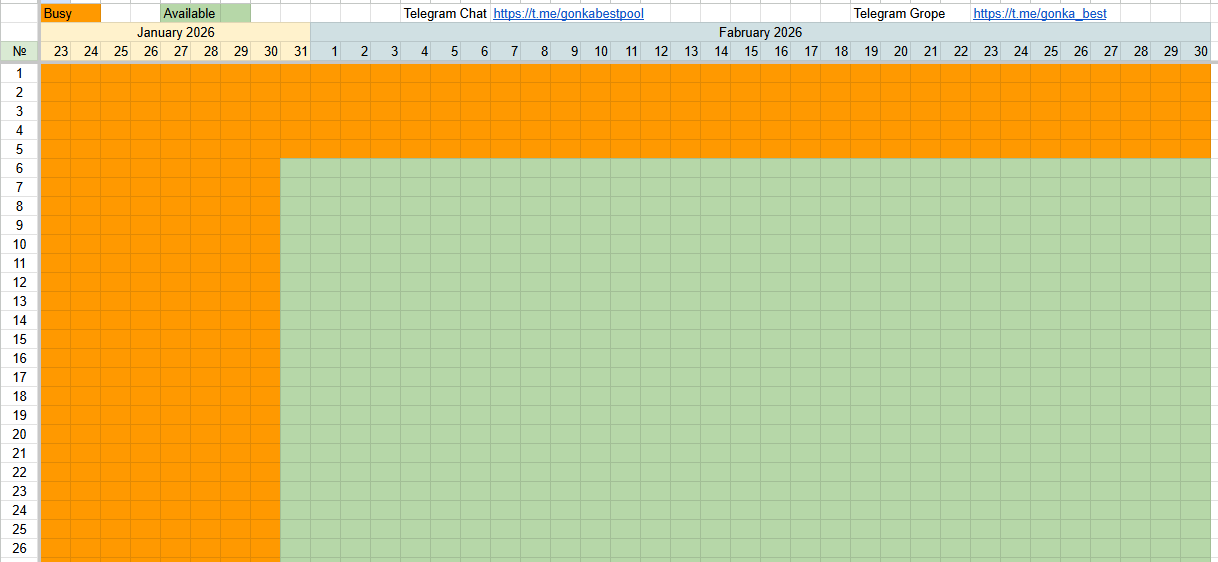Click the green Available legend cell

coord(205,14)
